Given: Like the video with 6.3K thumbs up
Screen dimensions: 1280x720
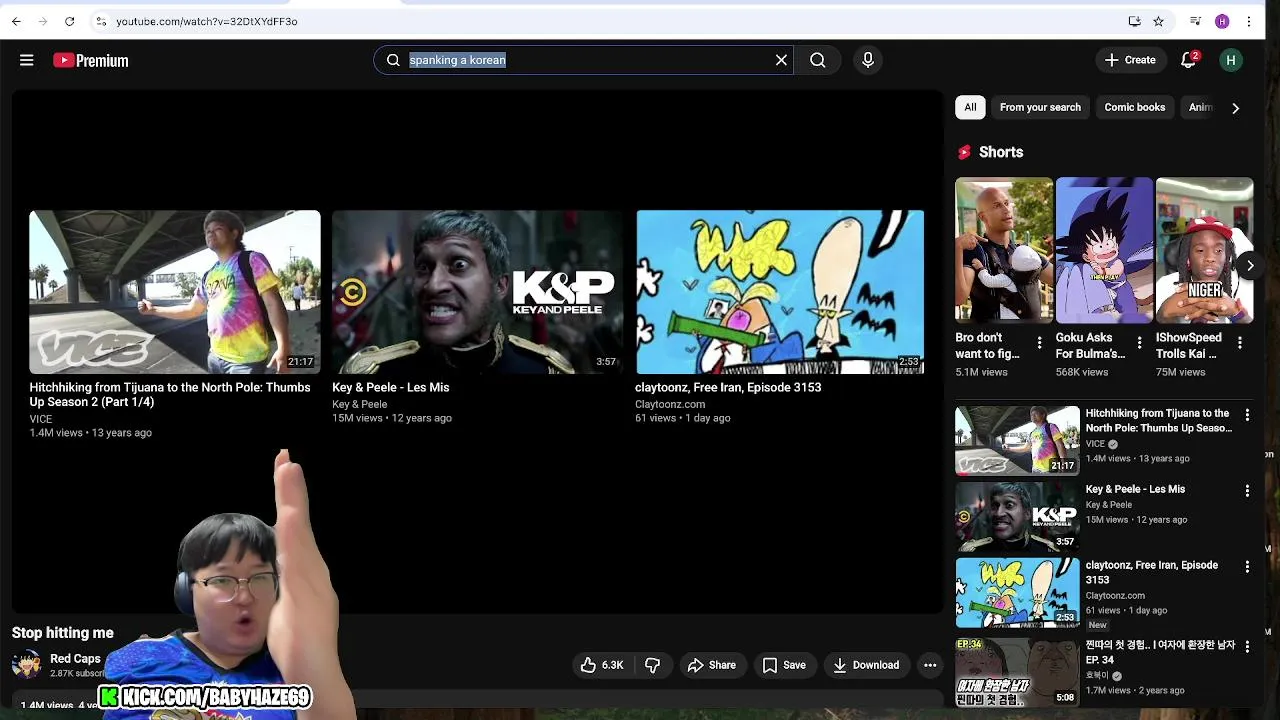Looking at the screenshot, I should pos(602,665).
